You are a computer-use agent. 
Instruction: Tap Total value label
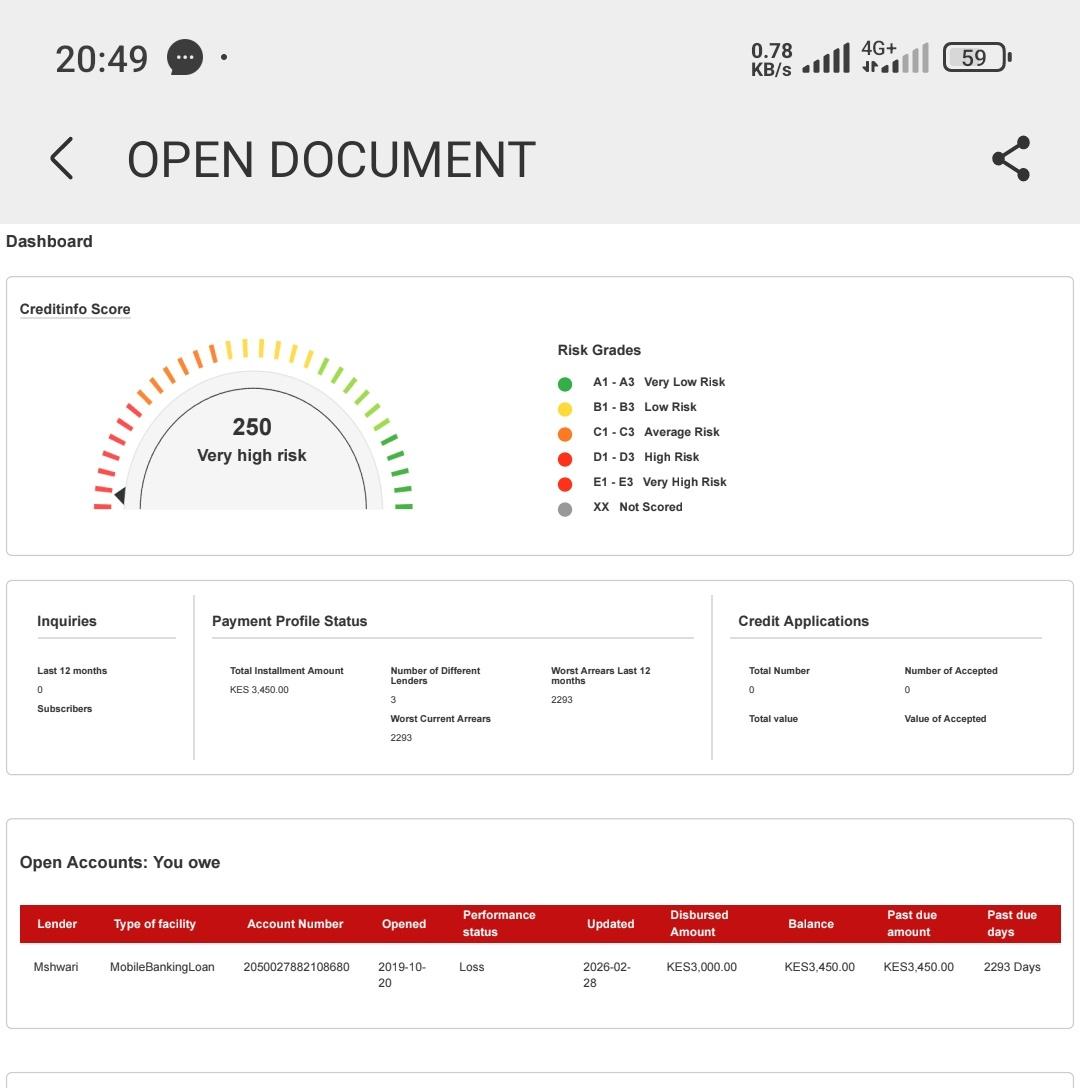(x=773, y=718)
